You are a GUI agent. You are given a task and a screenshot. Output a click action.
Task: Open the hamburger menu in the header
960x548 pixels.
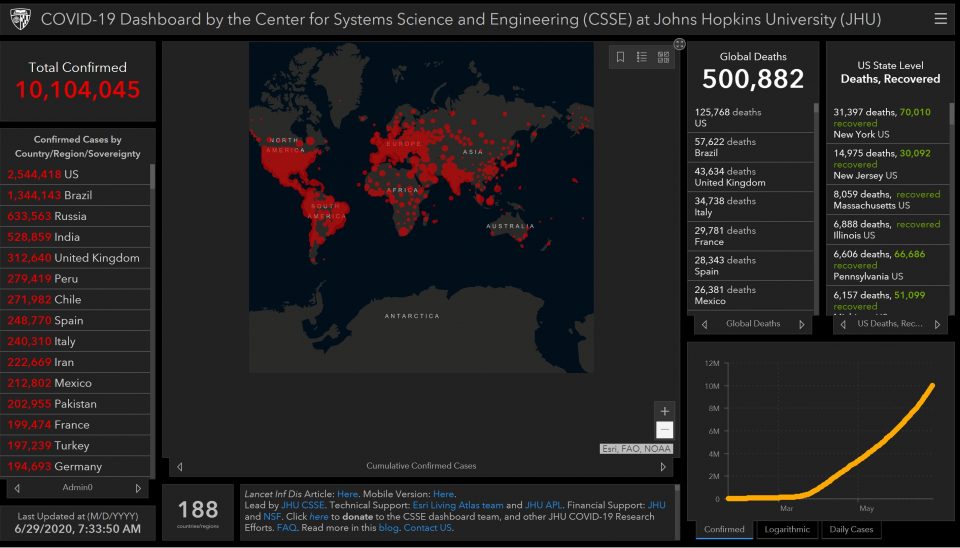click(x=940, y=19)
